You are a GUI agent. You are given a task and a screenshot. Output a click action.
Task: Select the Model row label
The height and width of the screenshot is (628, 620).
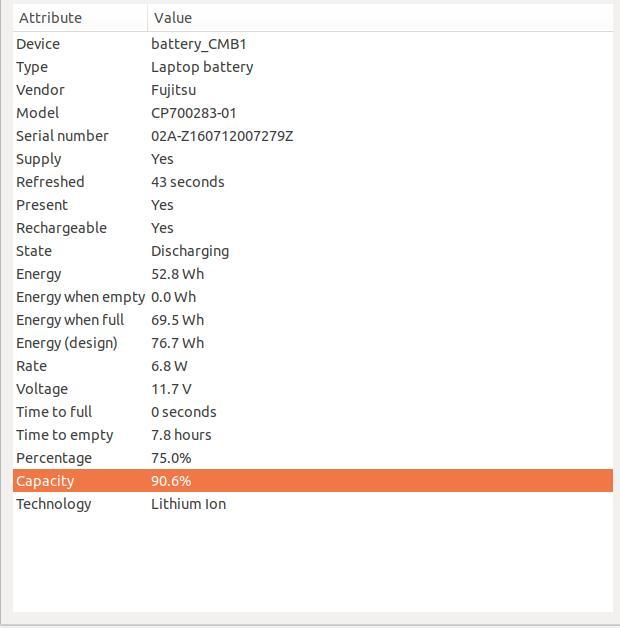pos(38,113)
